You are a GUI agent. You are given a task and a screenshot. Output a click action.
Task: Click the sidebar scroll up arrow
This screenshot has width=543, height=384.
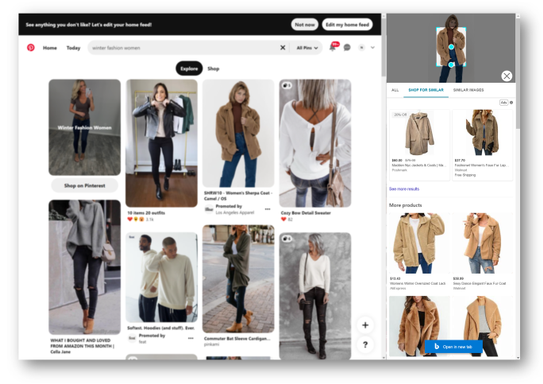(518, 16)
